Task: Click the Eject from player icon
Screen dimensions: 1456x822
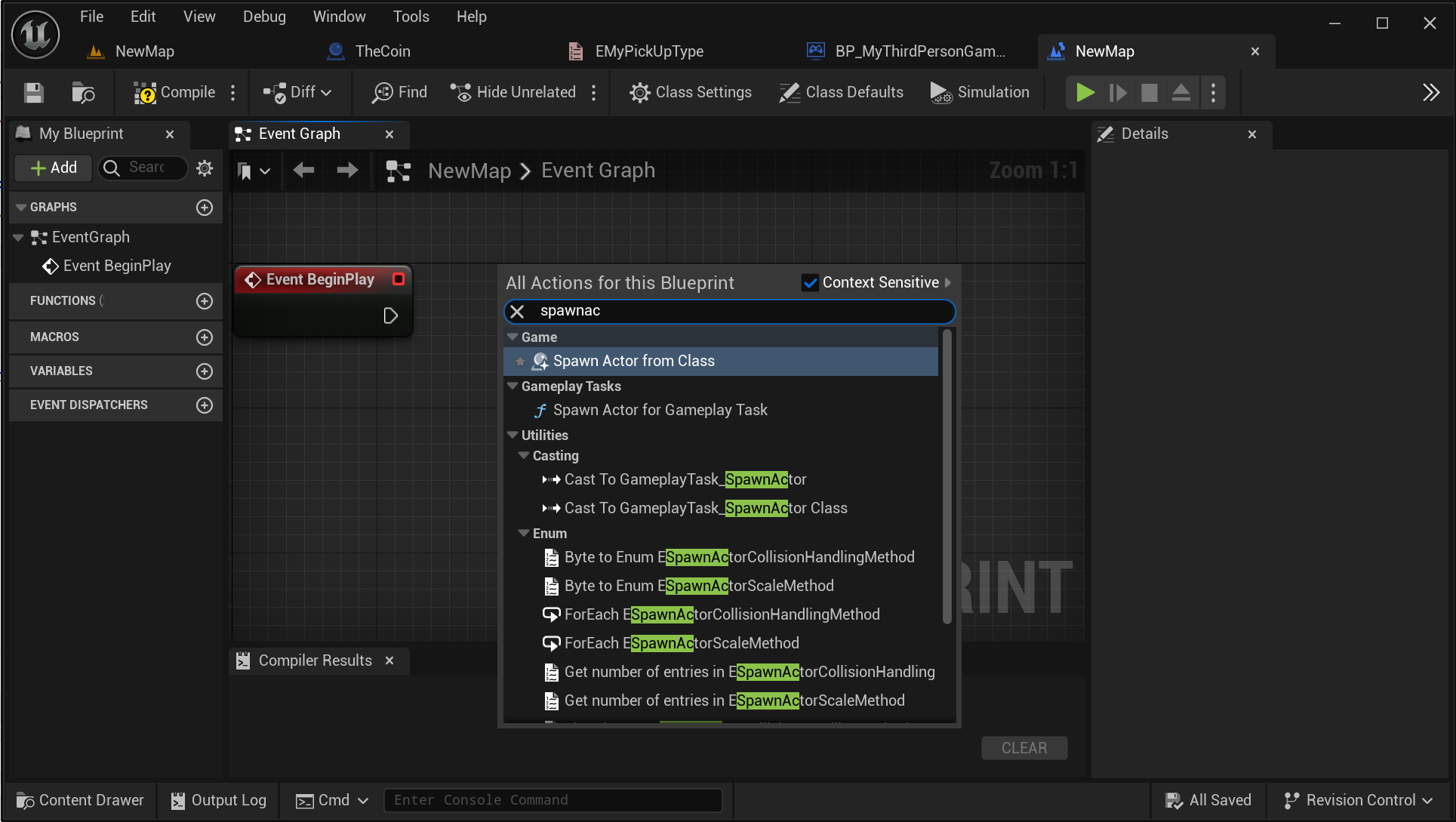Action: (x=1181, y=93)
